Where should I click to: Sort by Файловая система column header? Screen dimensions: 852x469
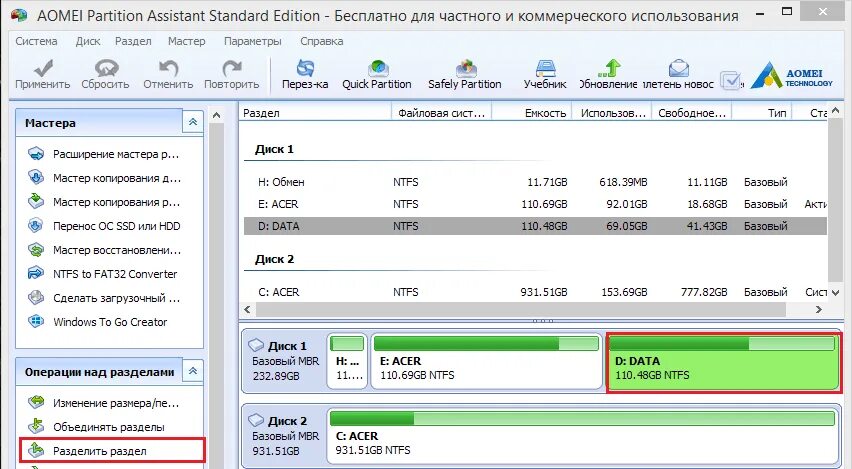(441, 113)
